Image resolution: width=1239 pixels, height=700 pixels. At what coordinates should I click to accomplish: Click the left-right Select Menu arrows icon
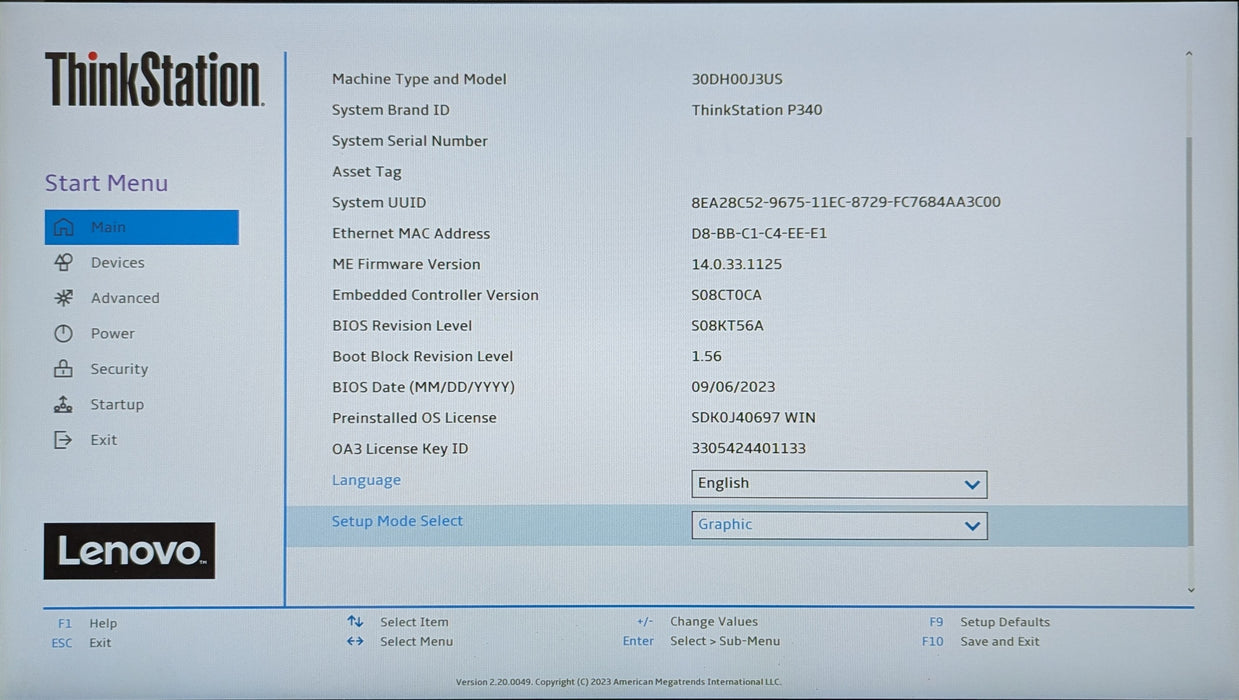(x=355, y=642)
